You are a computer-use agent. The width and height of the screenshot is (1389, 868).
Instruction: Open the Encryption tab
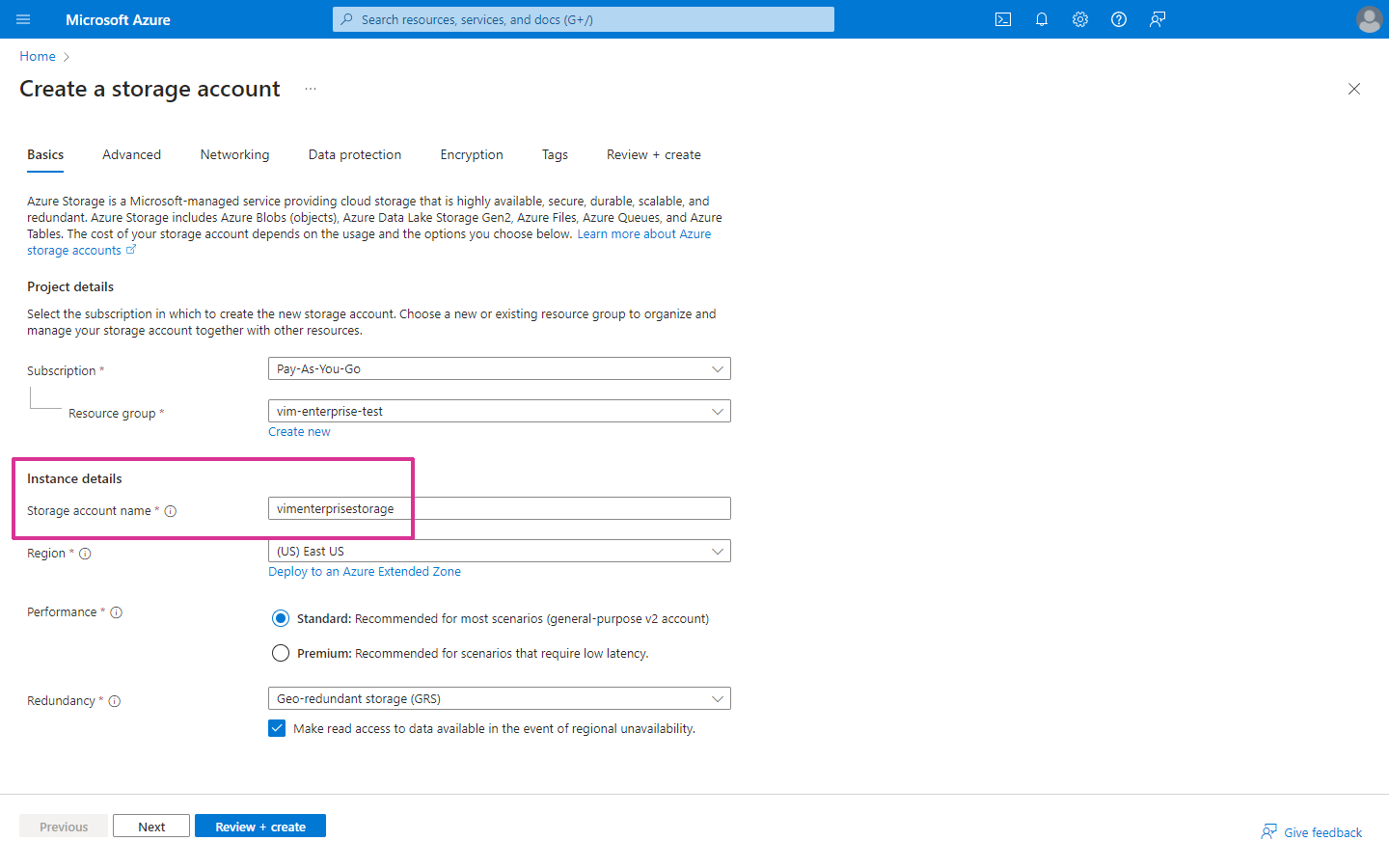(x=472, y=154)
